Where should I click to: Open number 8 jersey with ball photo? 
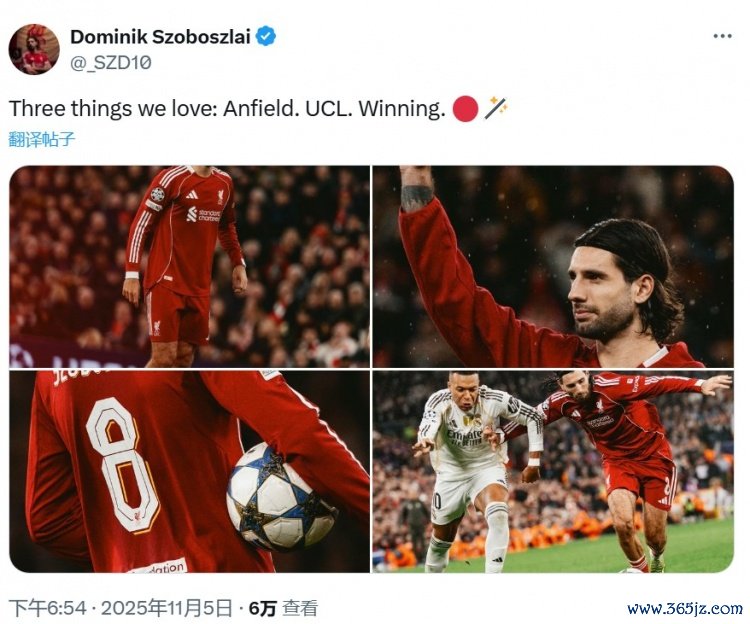(x=189, y=471)
